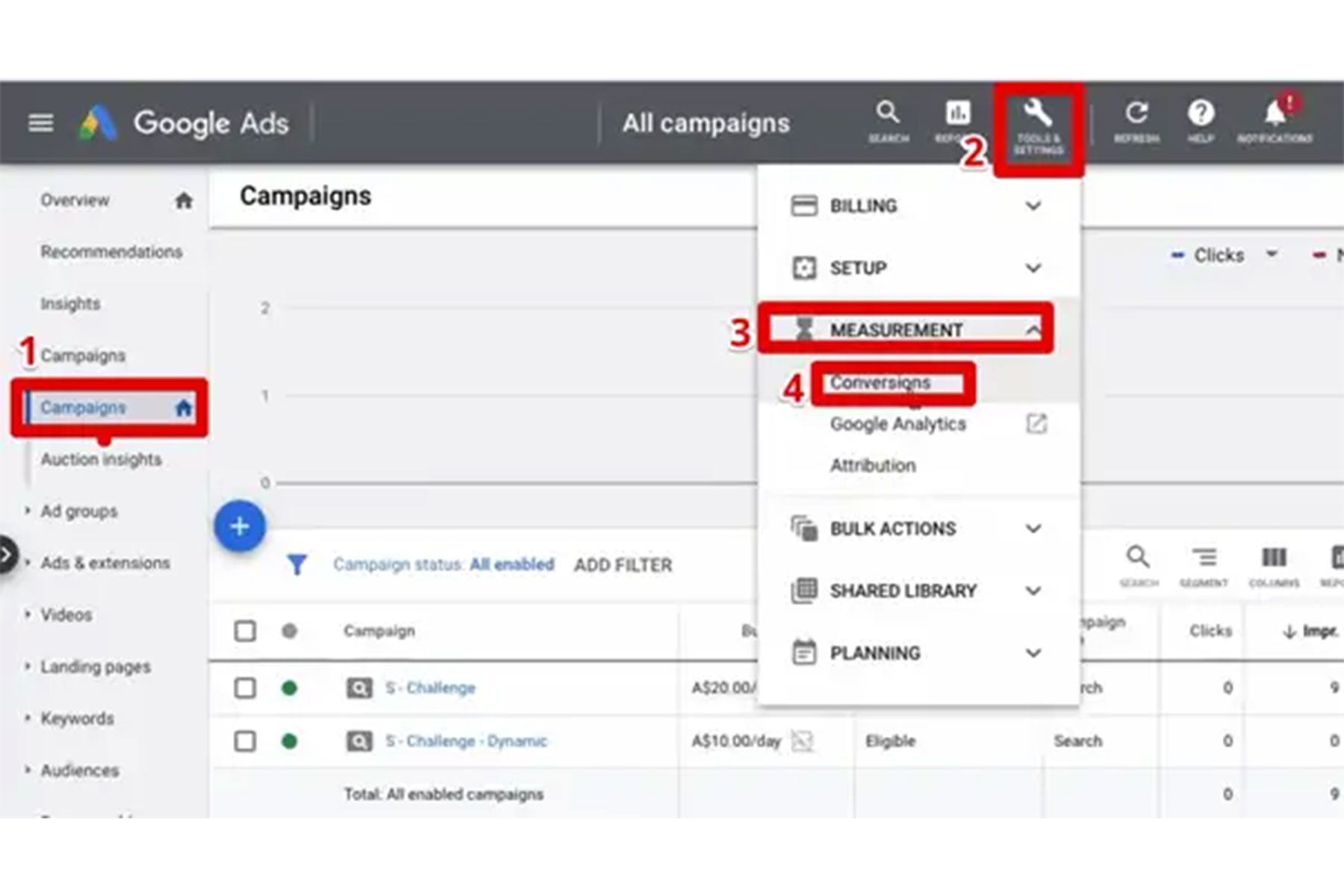Select Attribution menu entry

tap(873, 465)
